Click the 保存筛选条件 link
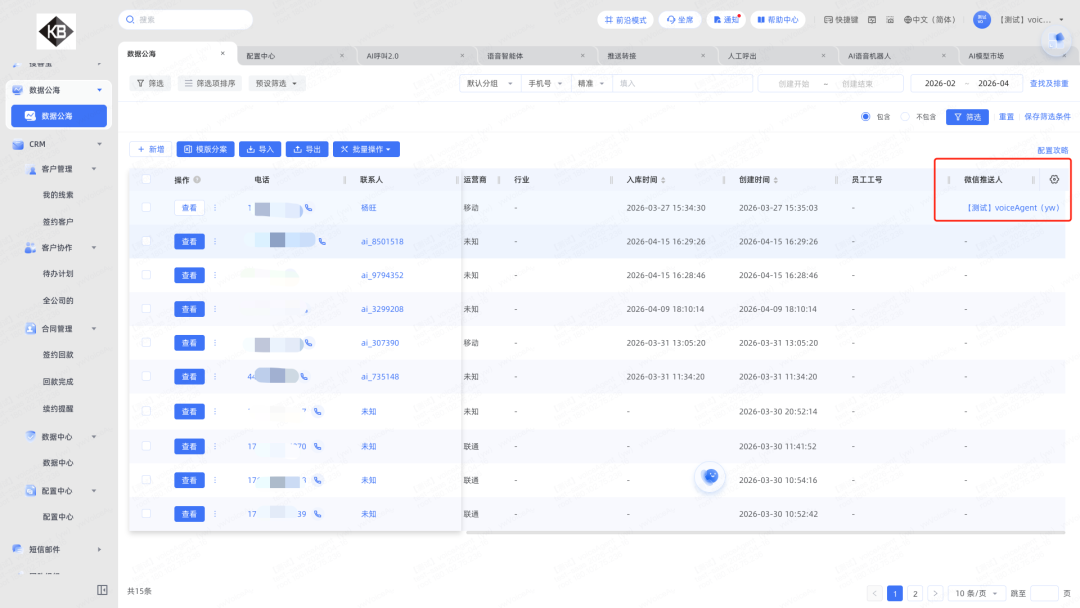 1047,117
